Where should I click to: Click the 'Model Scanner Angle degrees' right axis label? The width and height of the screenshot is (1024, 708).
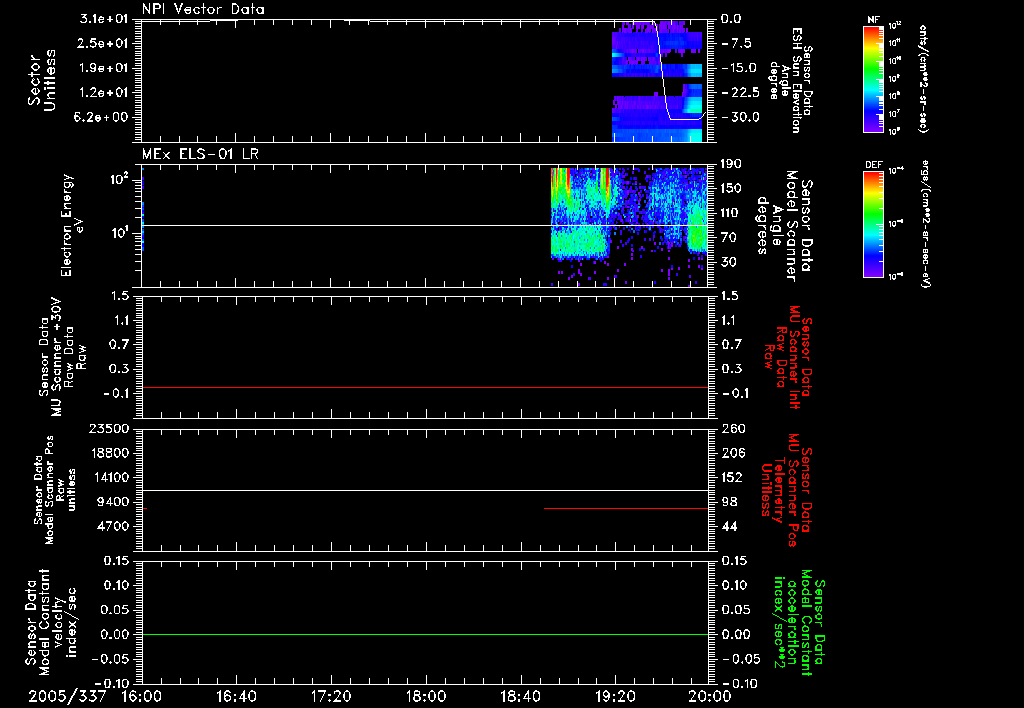(x=784, y=226)
